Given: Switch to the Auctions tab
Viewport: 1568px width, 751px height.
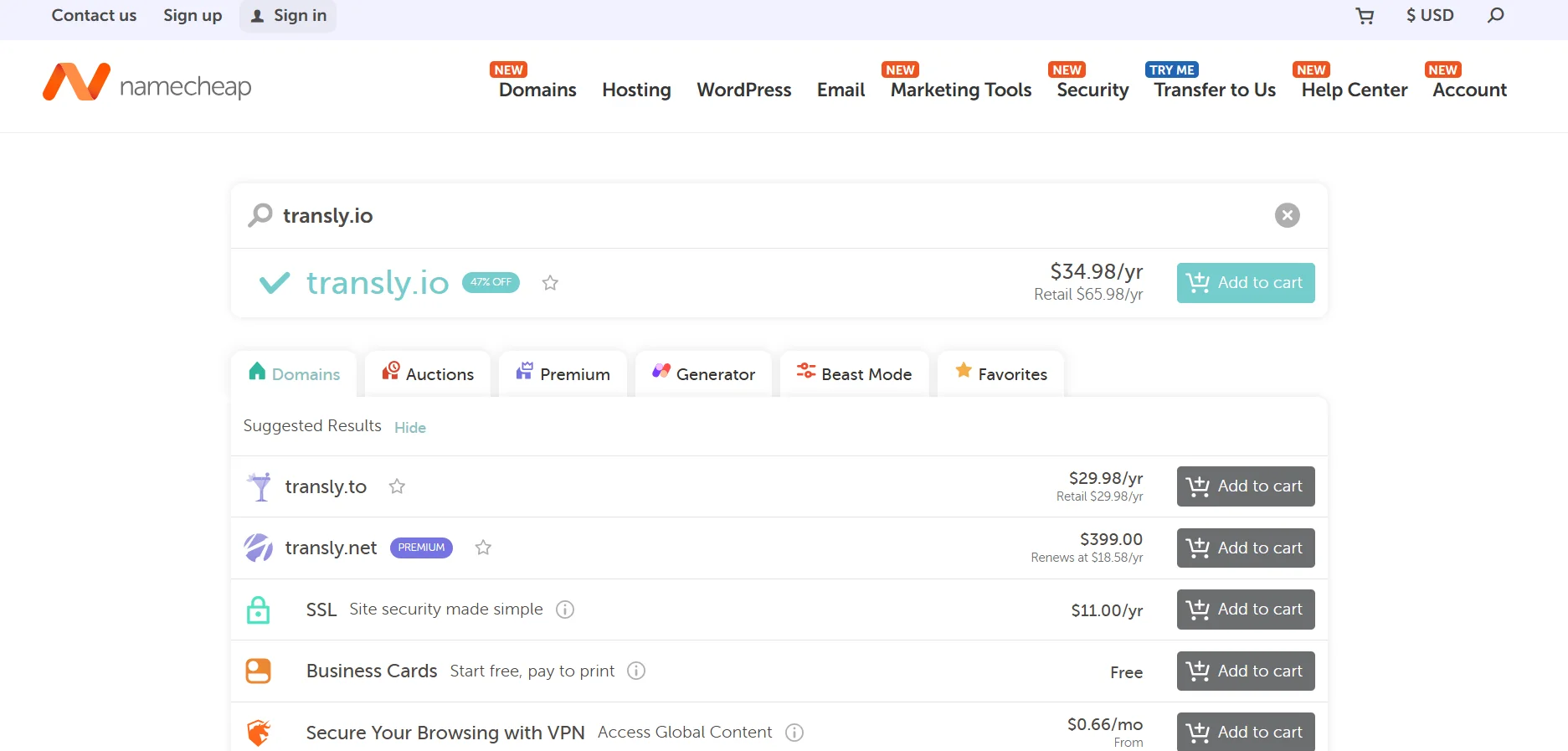Looking at the screenshot, I should click(x=428, y=373).
